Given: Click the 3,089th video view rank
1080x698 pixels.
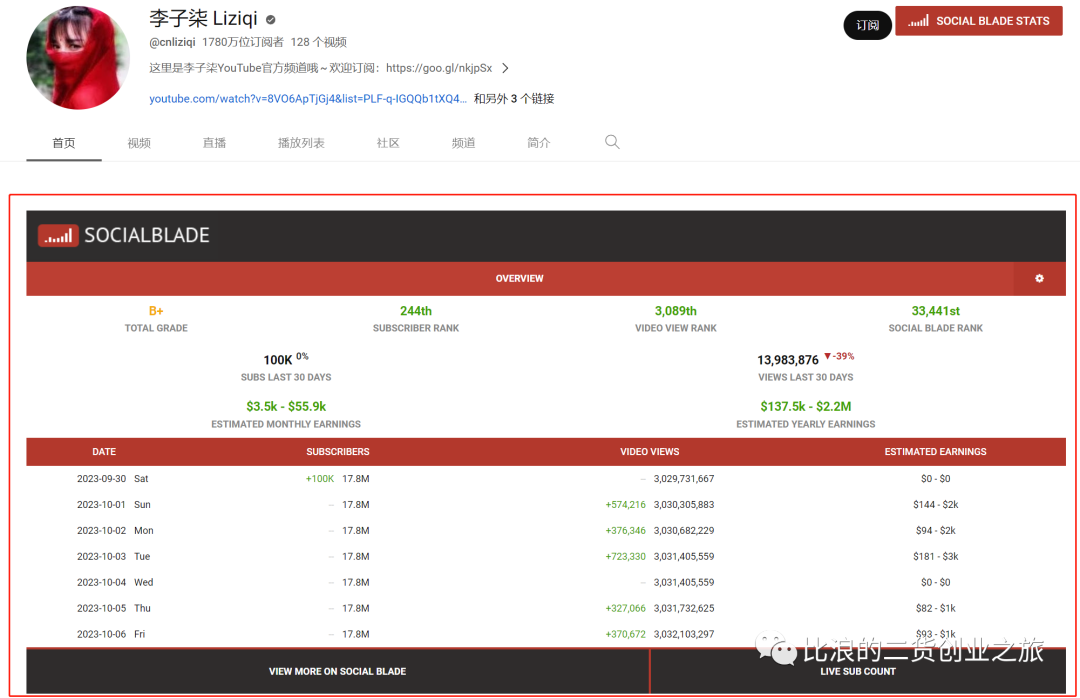Looking at the screenshot, I should (x=676, y=311).
